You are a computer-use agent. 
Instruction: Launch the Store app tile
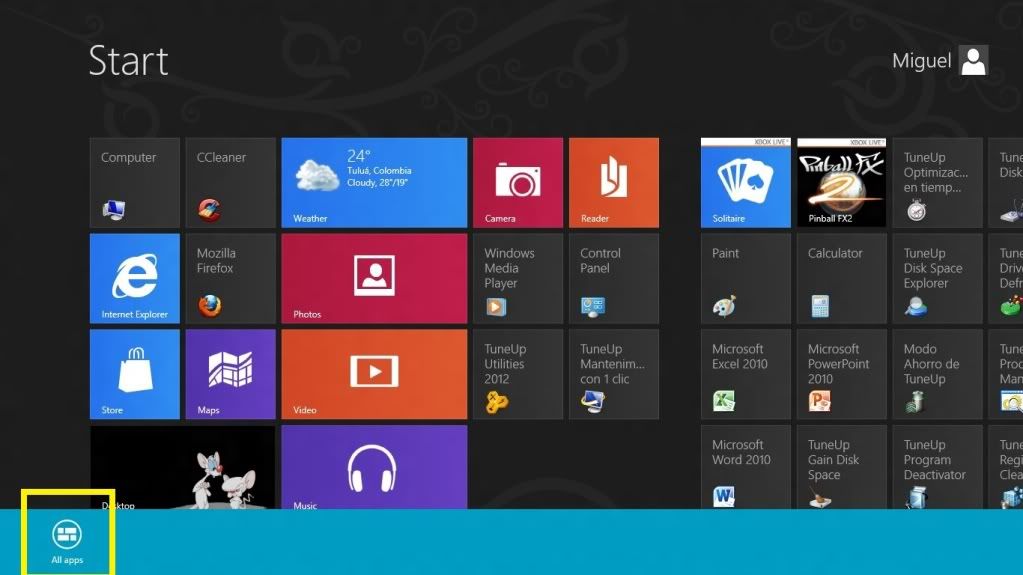(135, 374)
